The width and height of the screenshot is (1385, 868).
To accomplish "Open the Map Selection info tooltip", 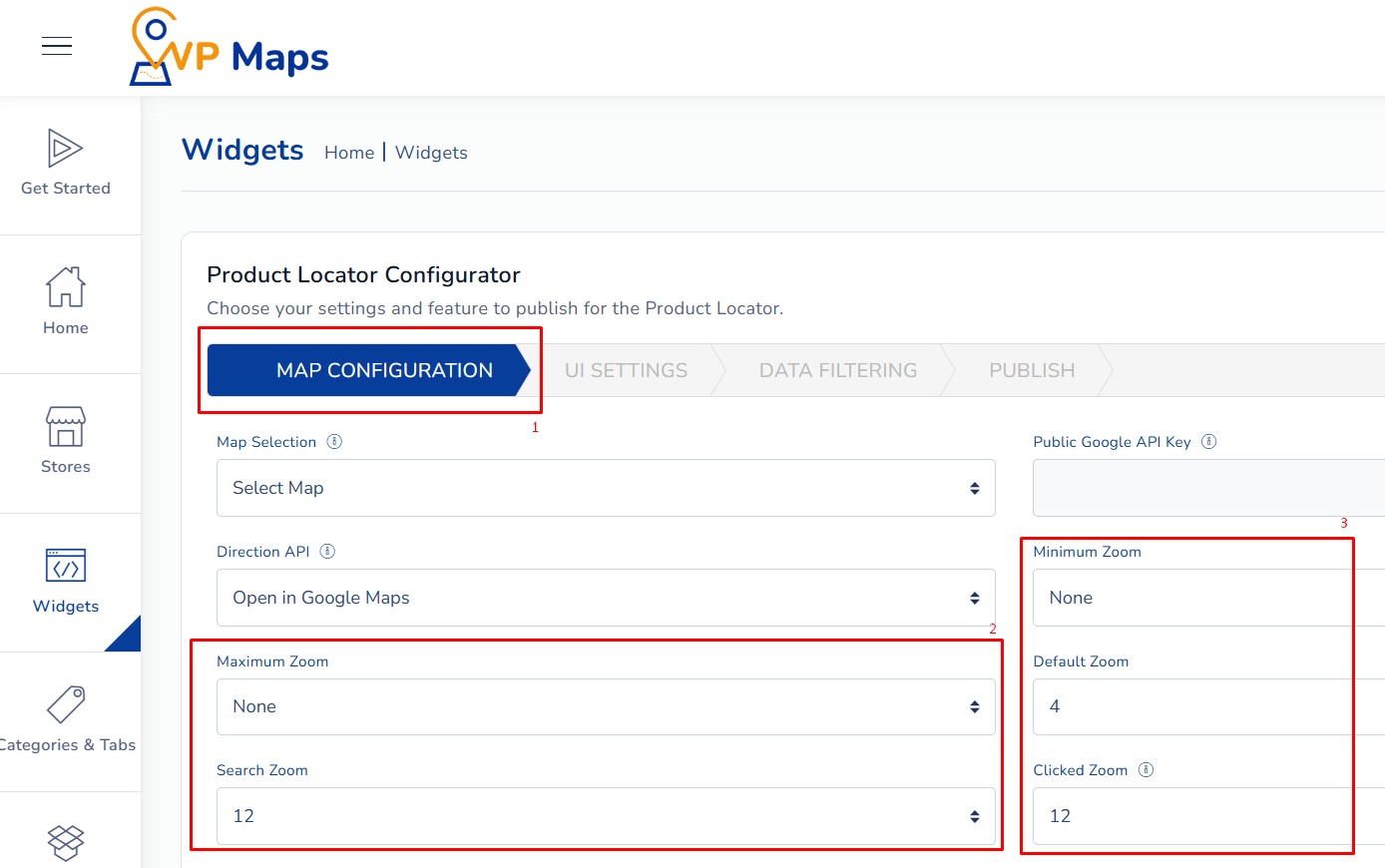I will (x=335, y=440).
